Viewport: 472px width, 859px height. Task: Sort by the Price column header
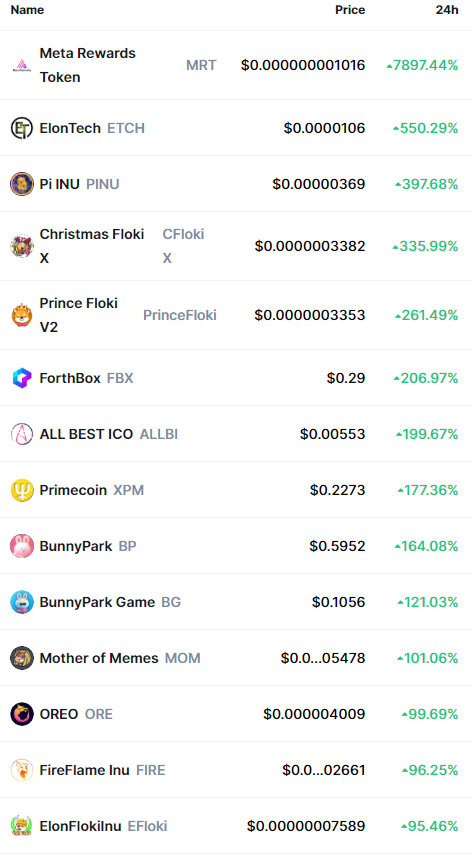(350, 10)
